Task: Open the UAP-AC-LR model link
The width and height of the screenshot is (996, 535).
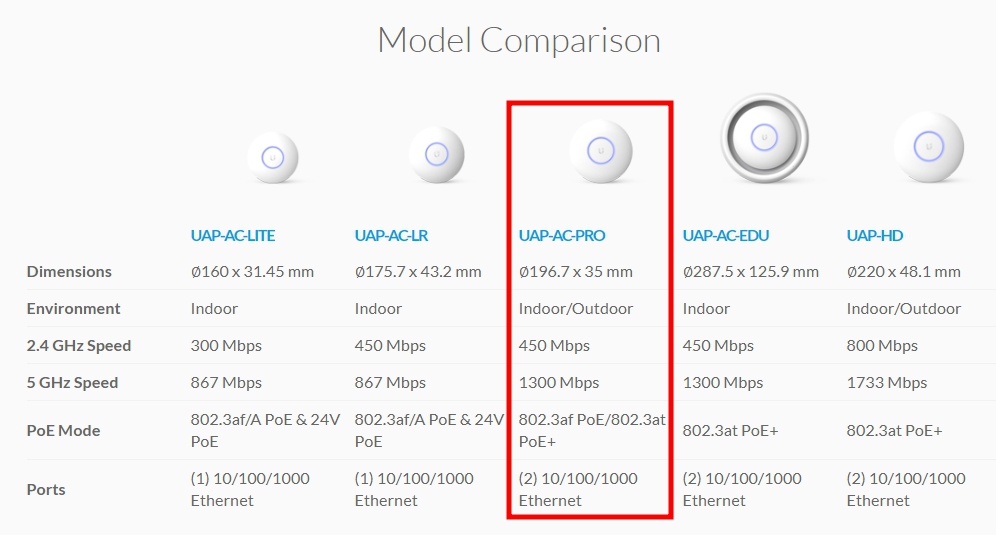Action: point(391,236)
